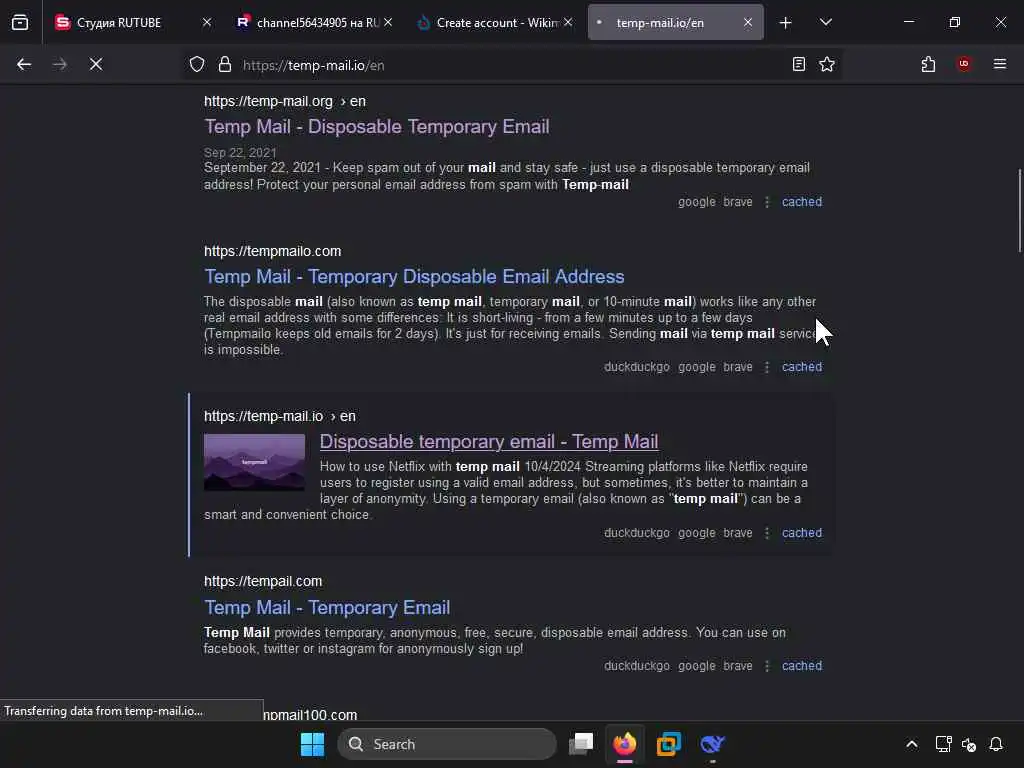
Task: Open the tracking protection shield icon
Action: point(197,65)
